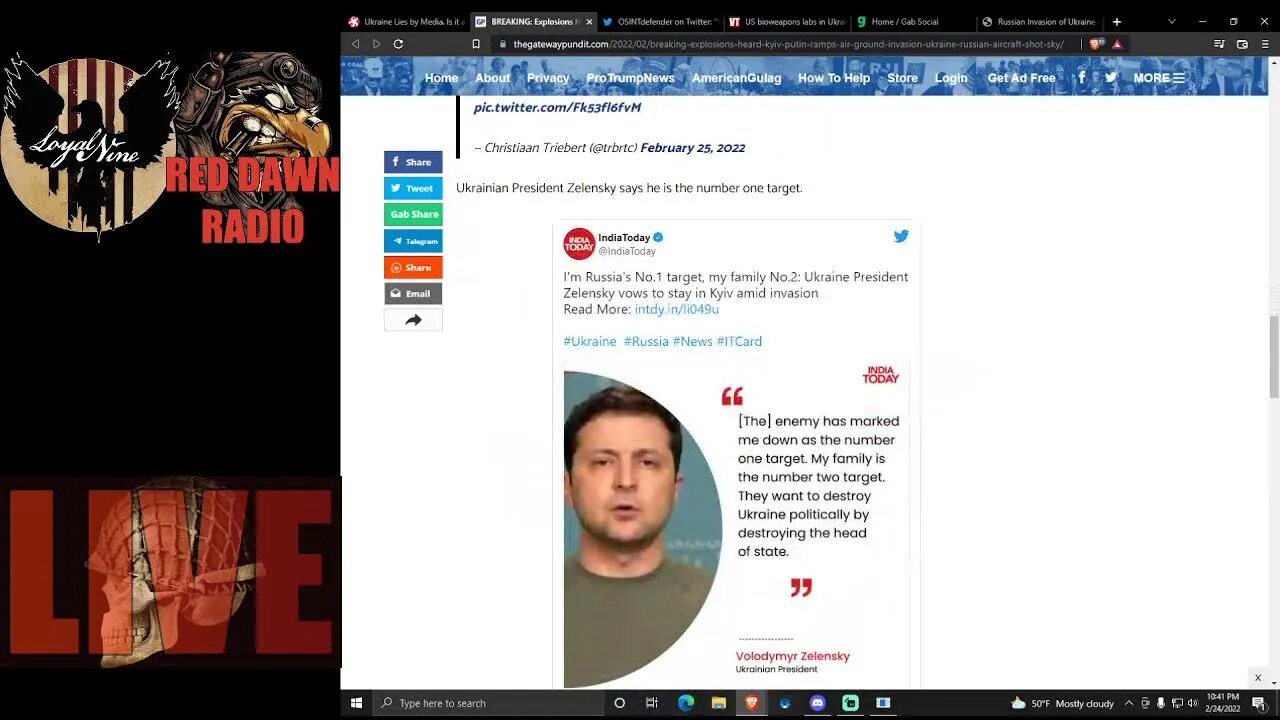The image size is (1280, 720).
Task: Click the page vertical scrollbar thumb
Action: 1274,357
